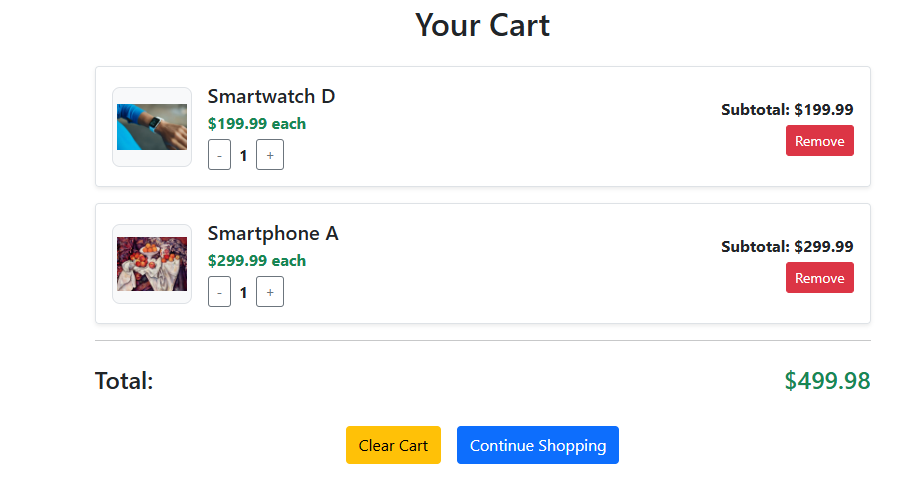Select the Smartwatch D quantity number

[x=244, y=155]
